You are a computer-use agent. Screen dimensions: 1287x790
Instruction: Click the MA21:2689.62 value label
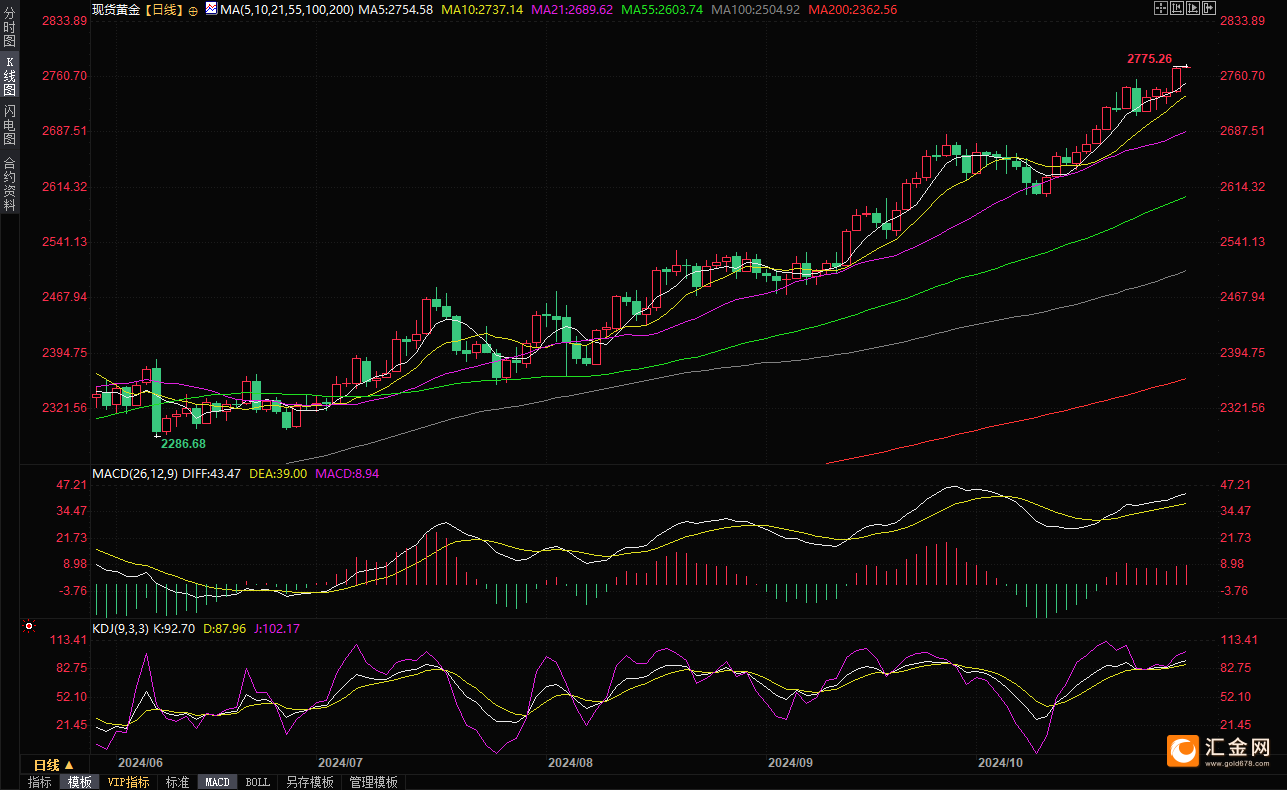click(x=572, y=9)
